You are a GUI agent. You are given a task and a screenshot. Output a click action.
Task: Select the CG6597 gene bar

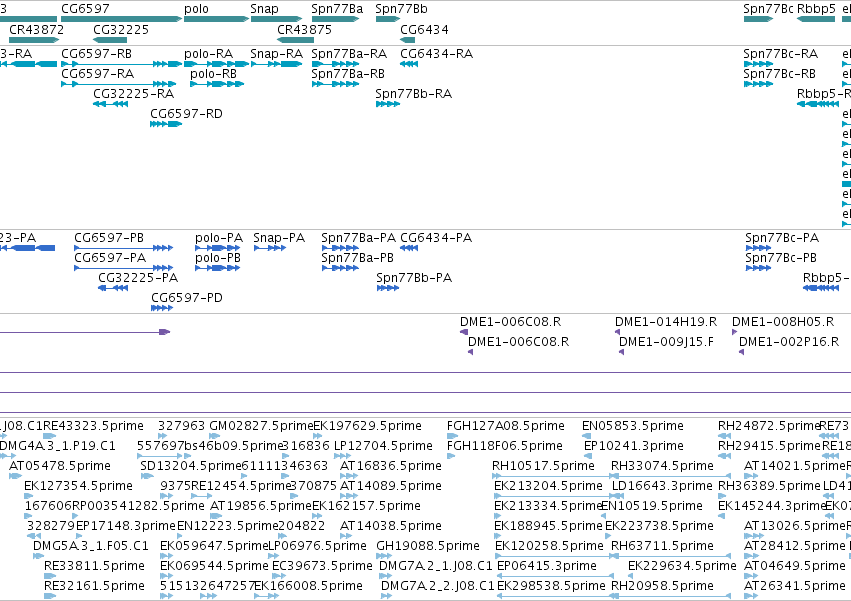coord(122,19)
